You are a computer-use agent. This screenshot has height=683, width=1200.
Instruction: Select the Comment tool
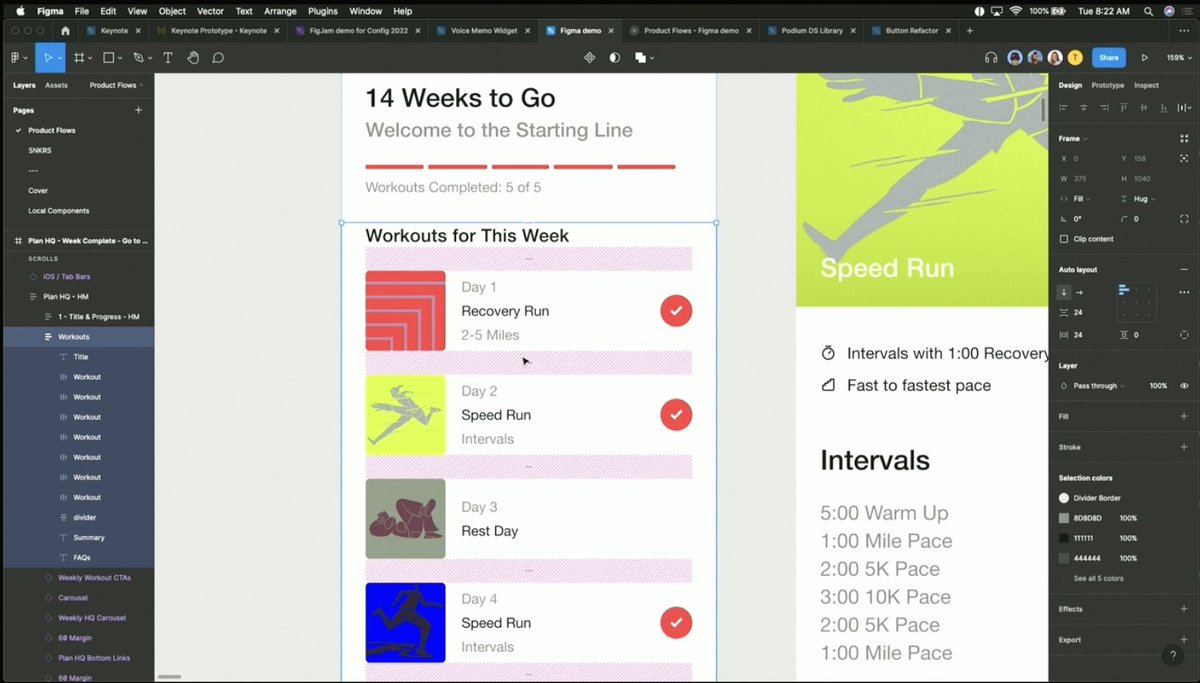click(217, 58)
